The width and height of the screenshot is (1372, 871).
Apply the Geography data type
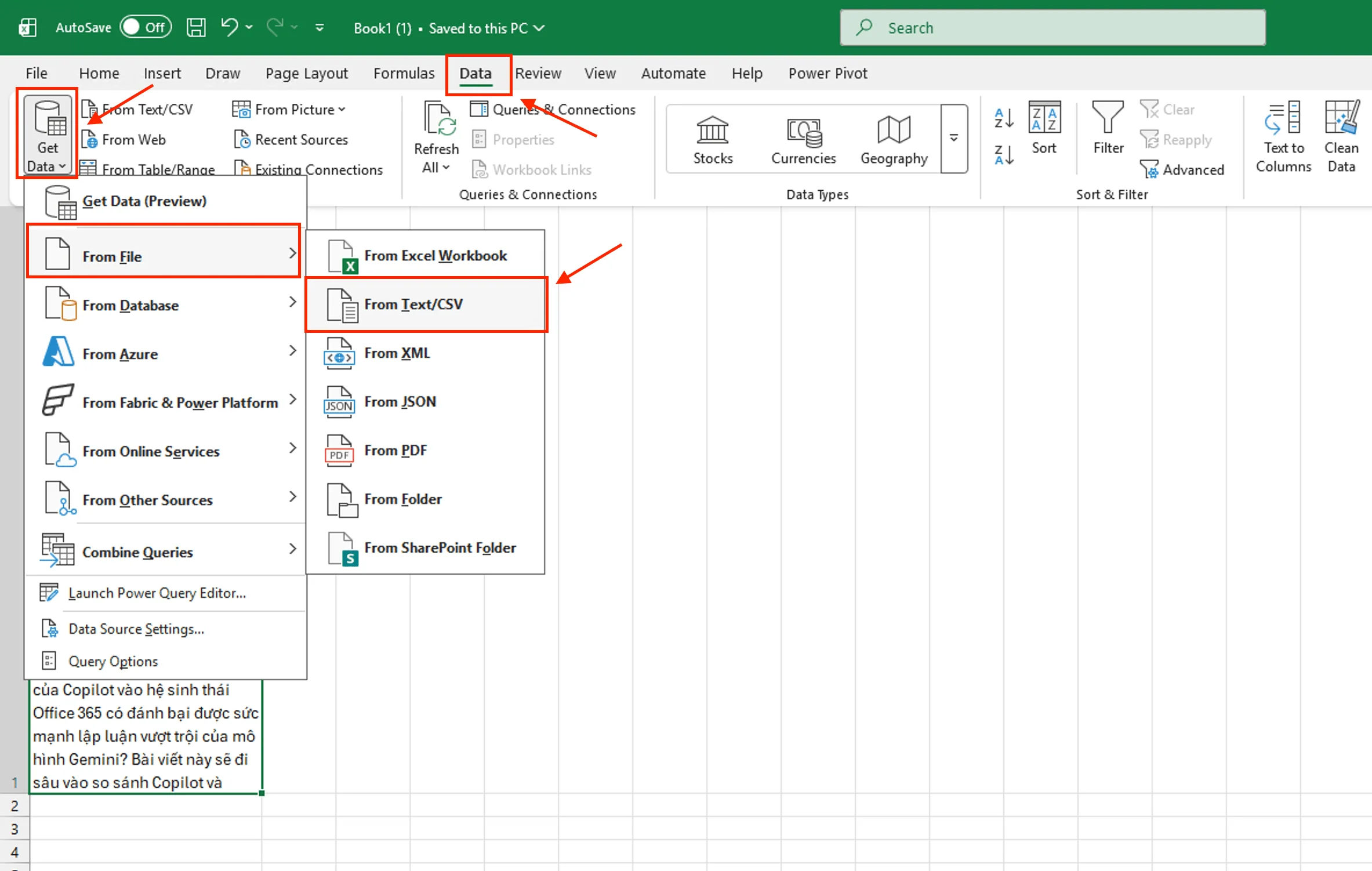click(x=893, y=139)
